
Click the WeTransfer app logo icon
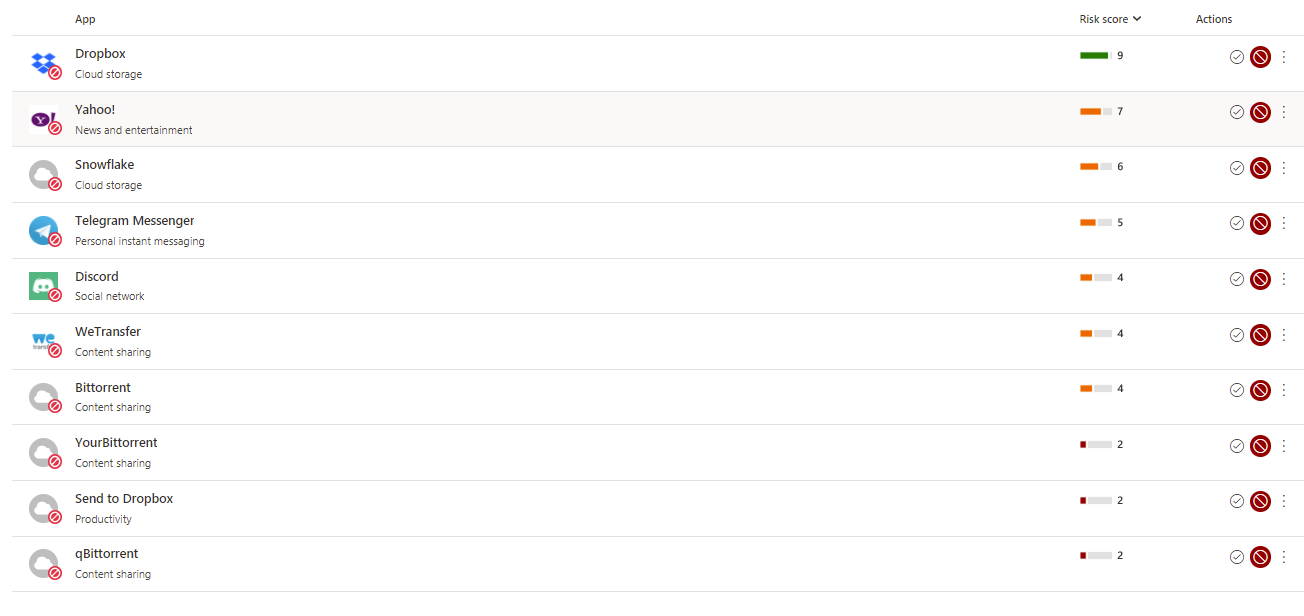[43, 341]
